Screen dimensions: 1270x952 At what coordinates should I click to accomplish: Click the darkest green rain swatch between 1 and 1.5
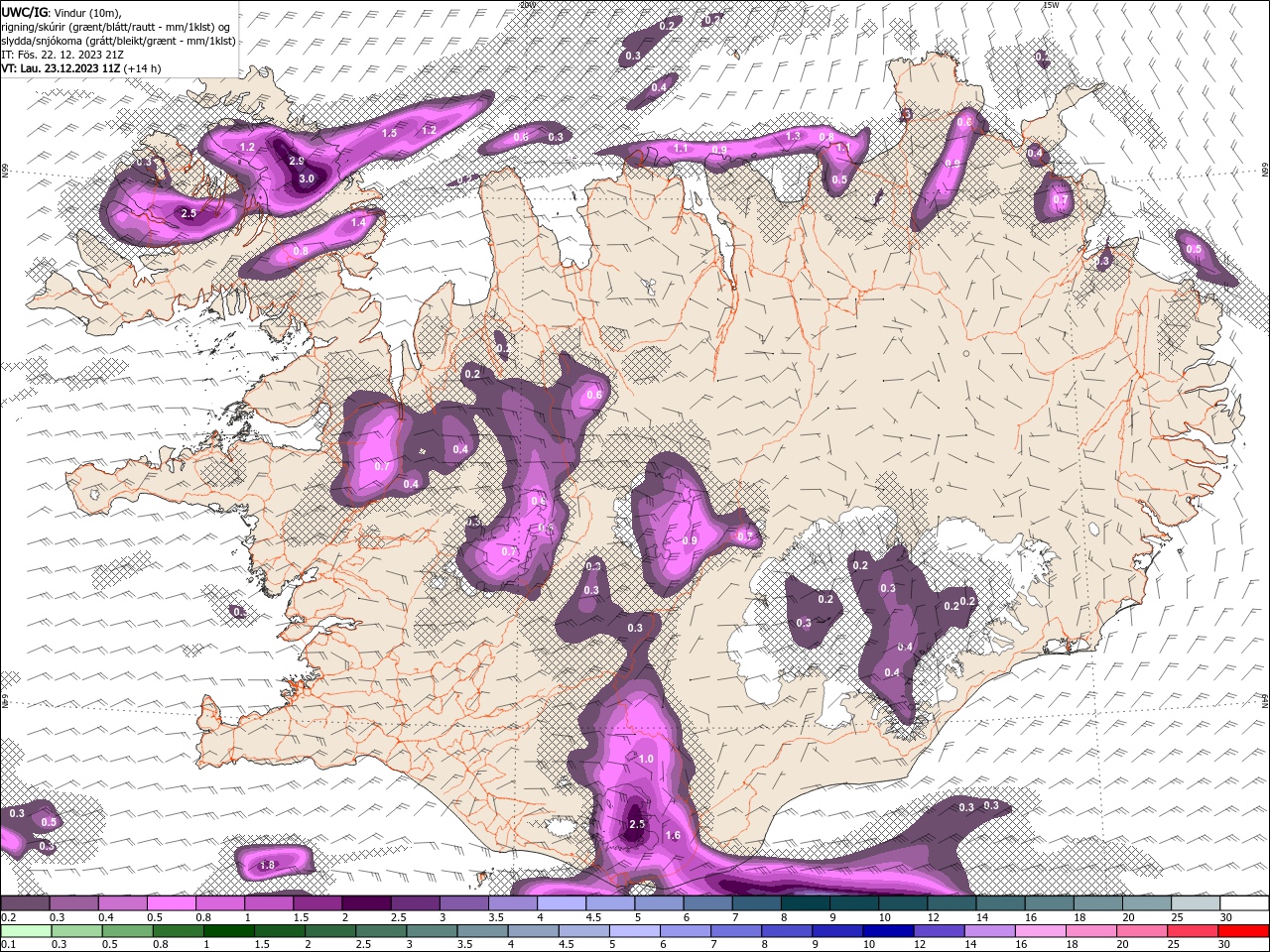(x=227, y=931)
